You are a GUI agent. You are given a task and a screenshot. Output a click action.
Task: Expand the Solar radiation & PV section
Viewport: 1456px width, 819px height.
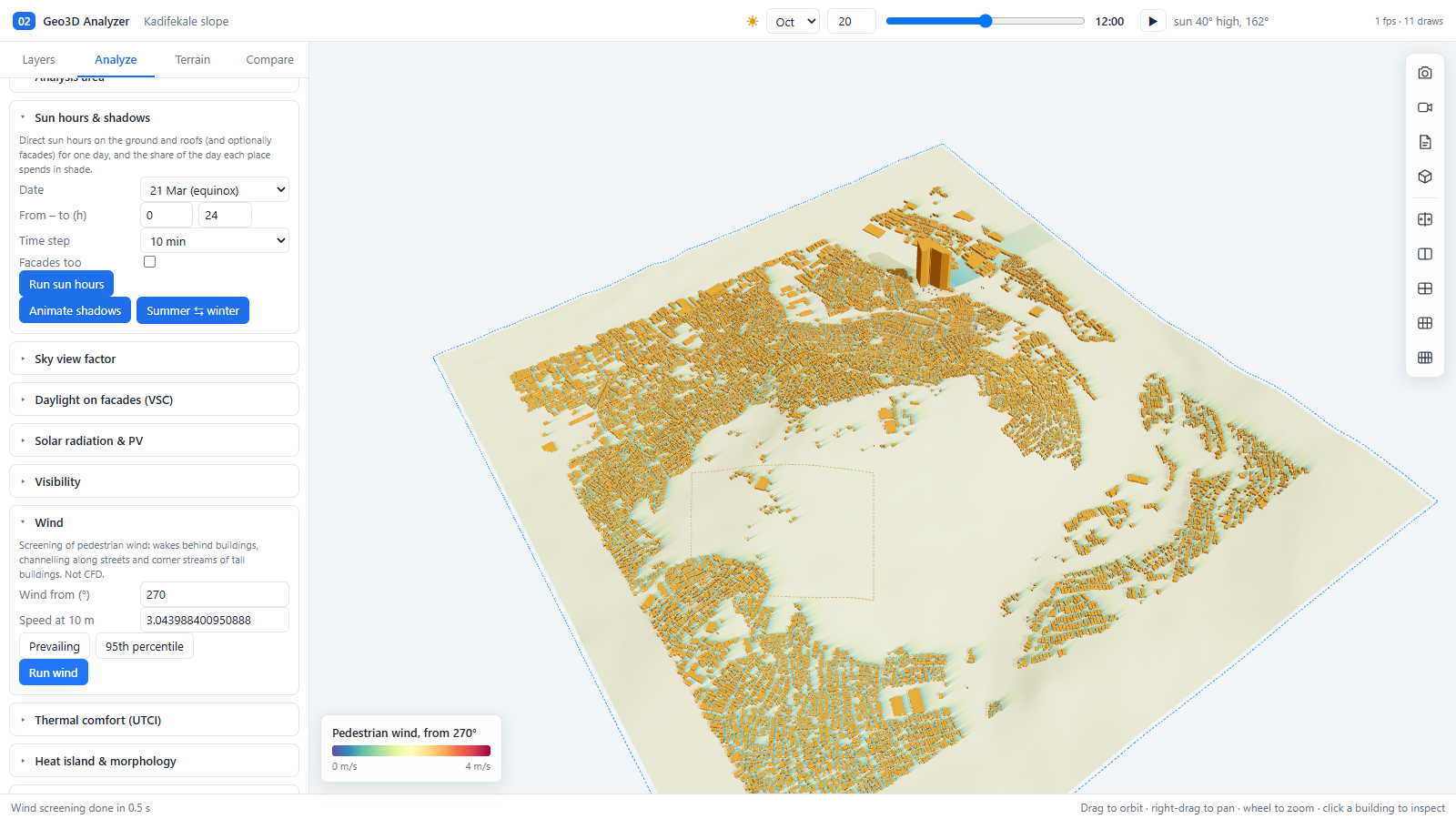click(x=154, y=440)
